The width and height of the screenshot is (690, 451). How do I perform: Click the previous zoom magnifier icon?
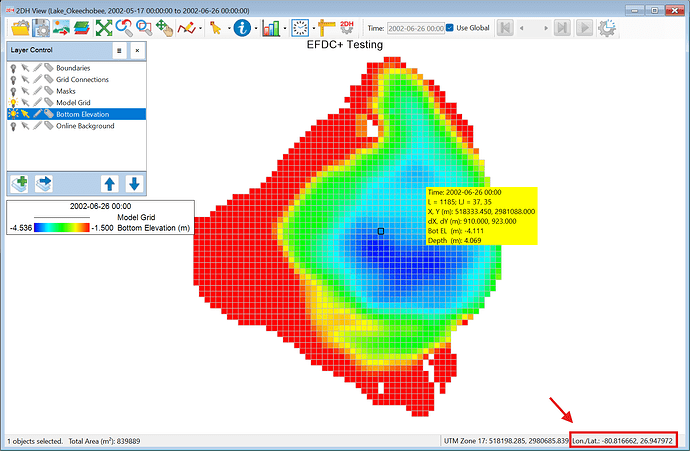point(124,28)
